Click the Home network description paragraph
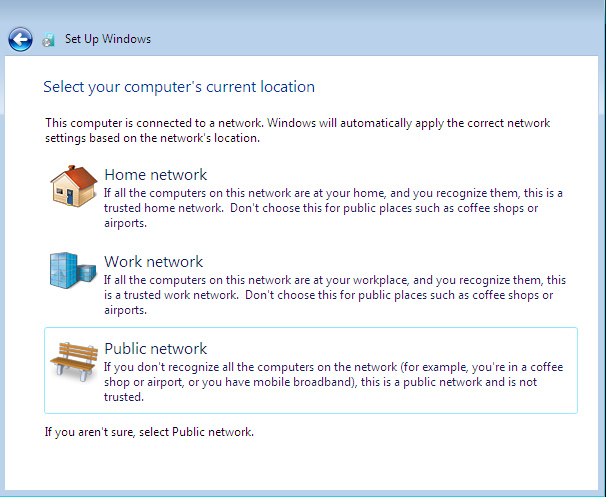This screenshot has height=497, width=606. tap(333, 208)
